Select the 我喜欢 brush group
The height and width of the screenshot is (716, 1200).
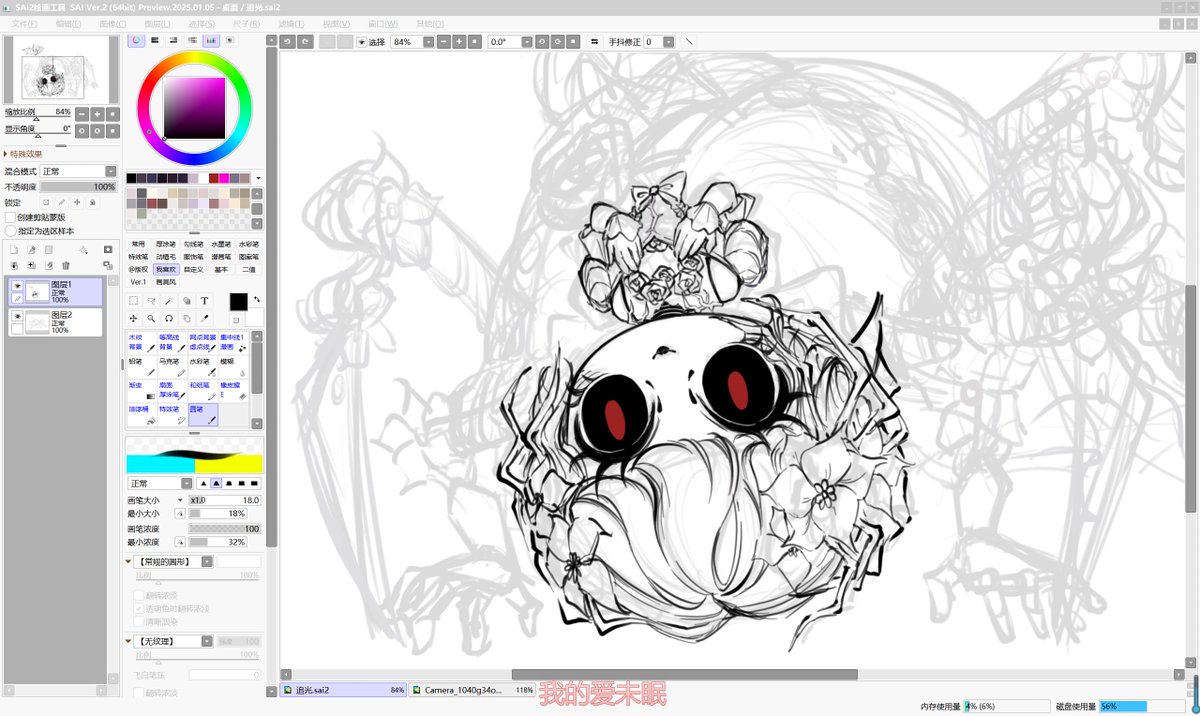tap(166, 269)
